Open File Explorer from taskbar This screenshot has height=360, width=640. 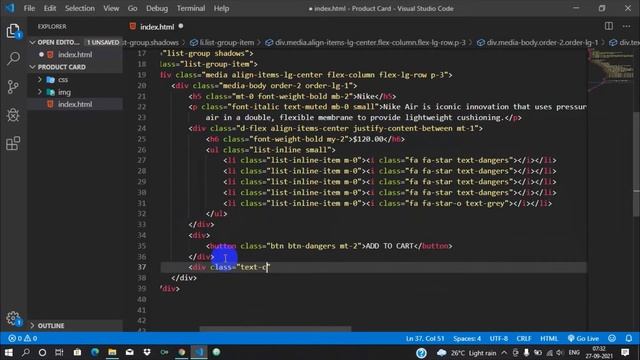(112, 352)
